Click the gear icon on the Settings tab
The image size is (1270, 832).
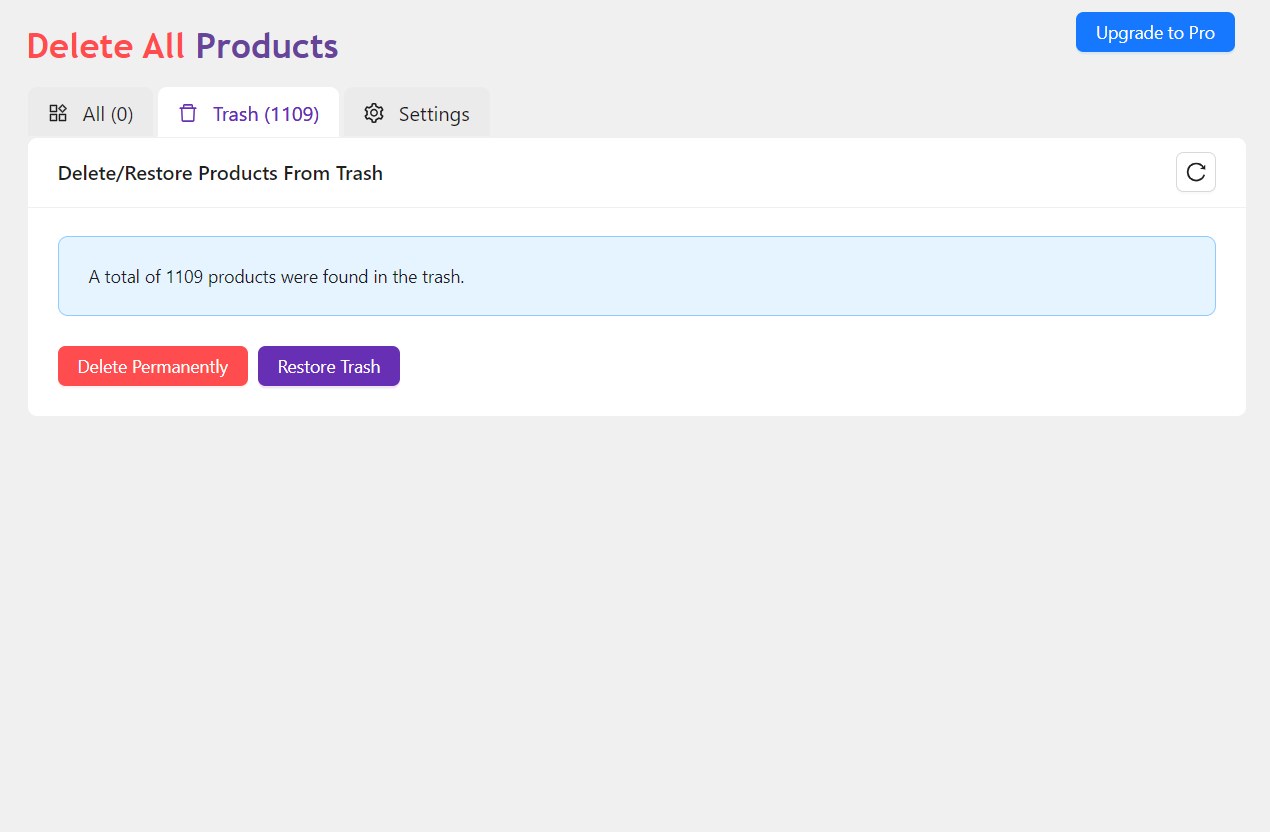374,113
